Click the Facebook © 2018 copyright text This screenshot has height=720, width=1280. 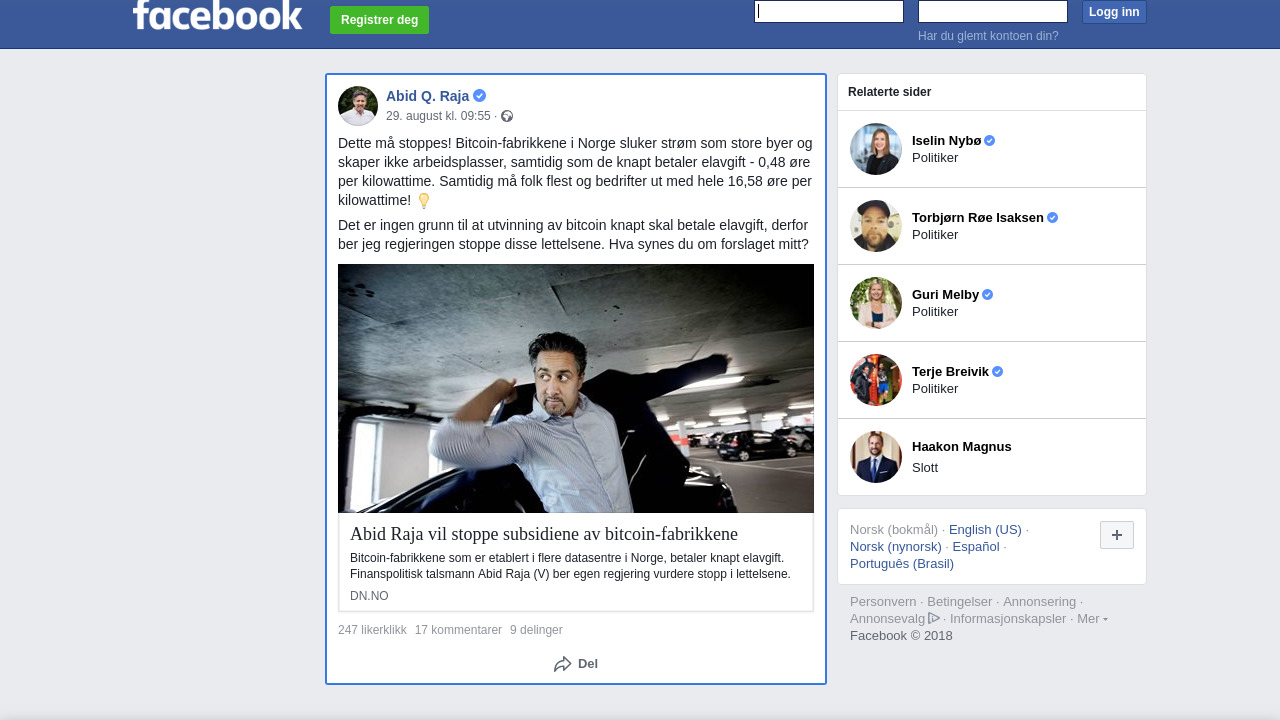(901, 636)
